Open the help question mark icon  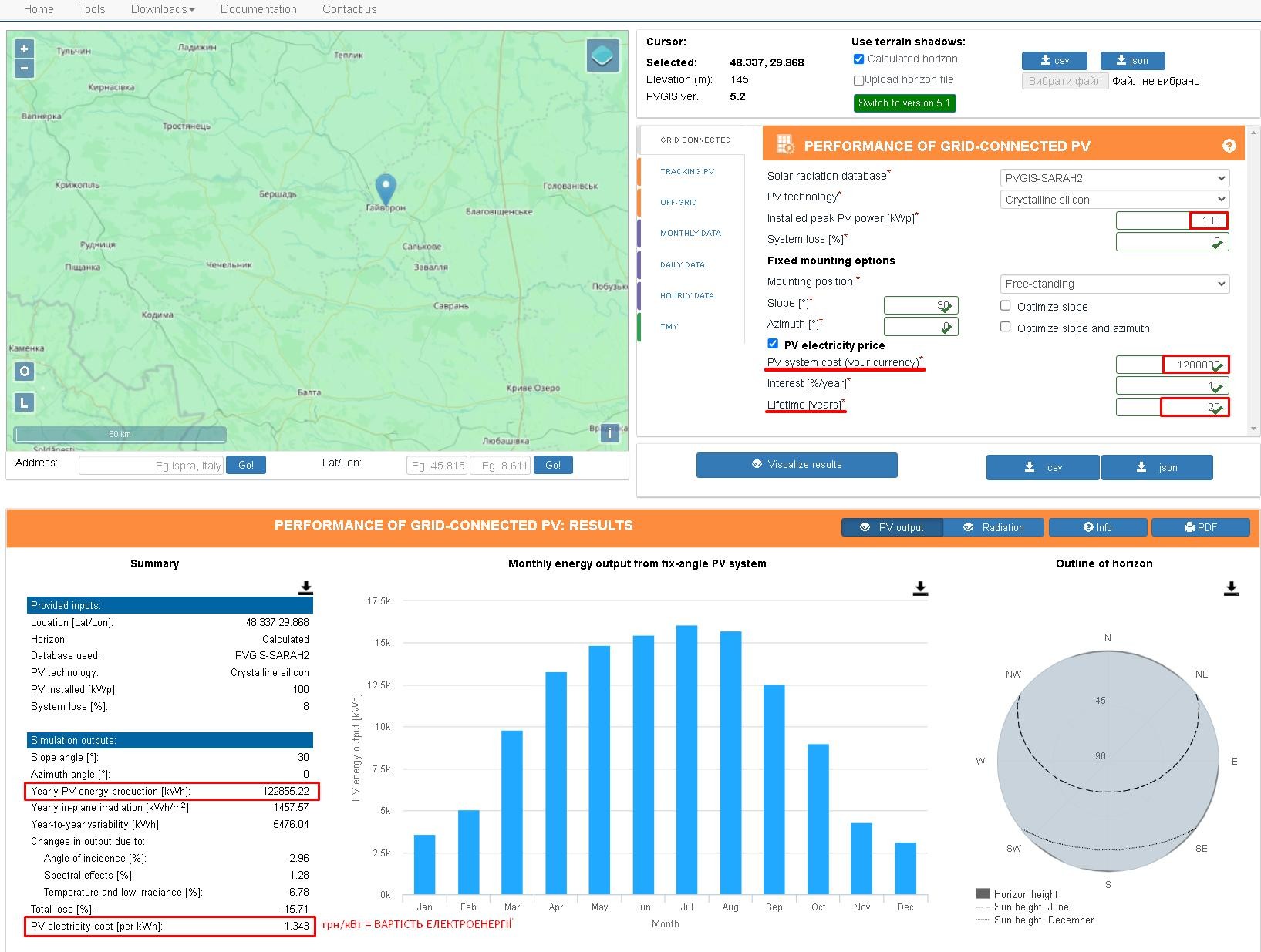pos(1229,146)
